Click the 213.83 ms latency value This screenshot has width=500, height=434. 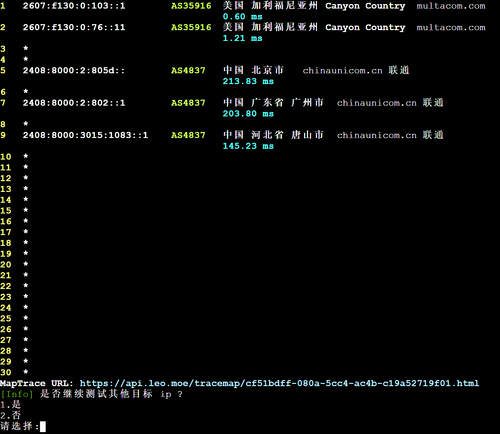248,81
